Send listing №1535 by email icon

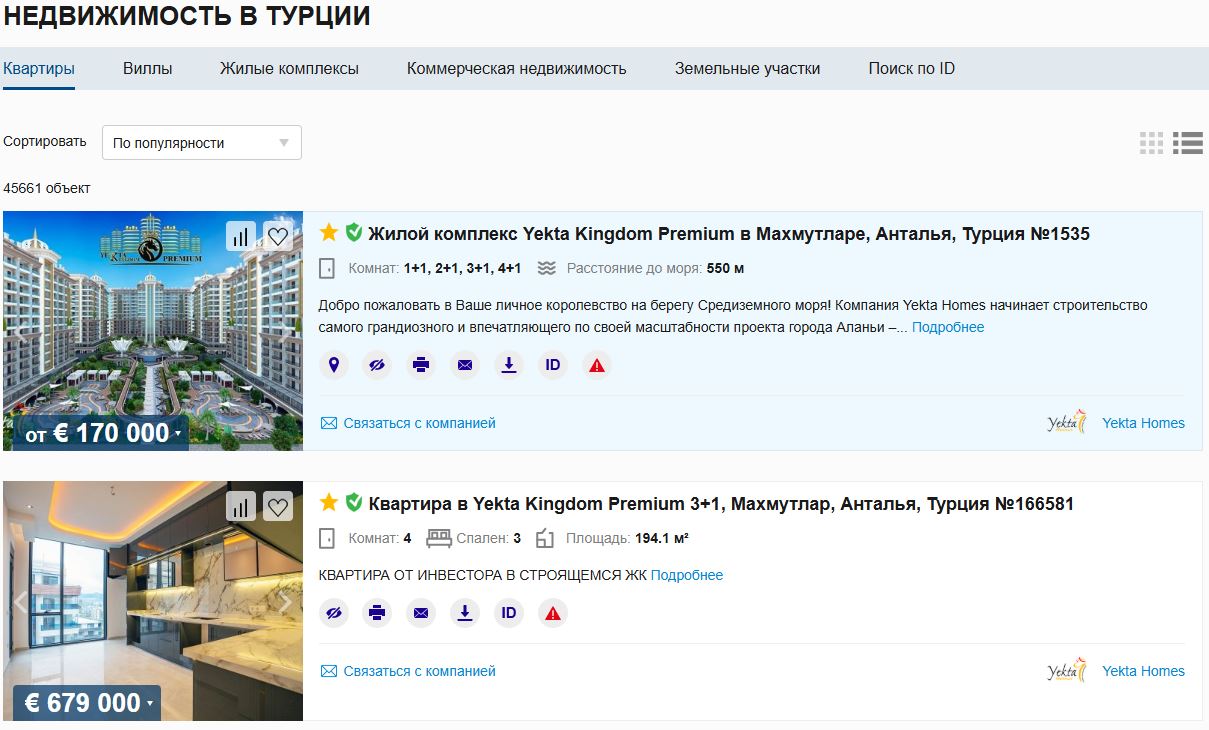click(x=465, y=365)
